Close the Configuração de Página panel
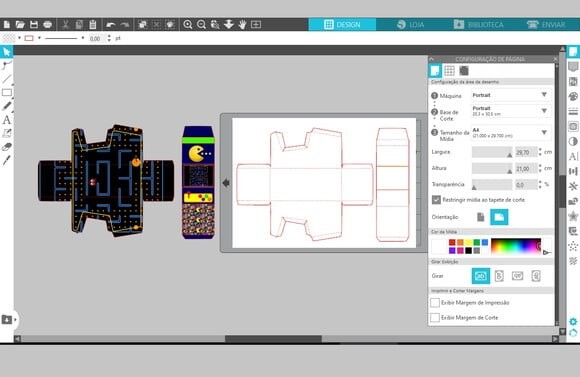This screenshot has width=580, height=377. 555,59
